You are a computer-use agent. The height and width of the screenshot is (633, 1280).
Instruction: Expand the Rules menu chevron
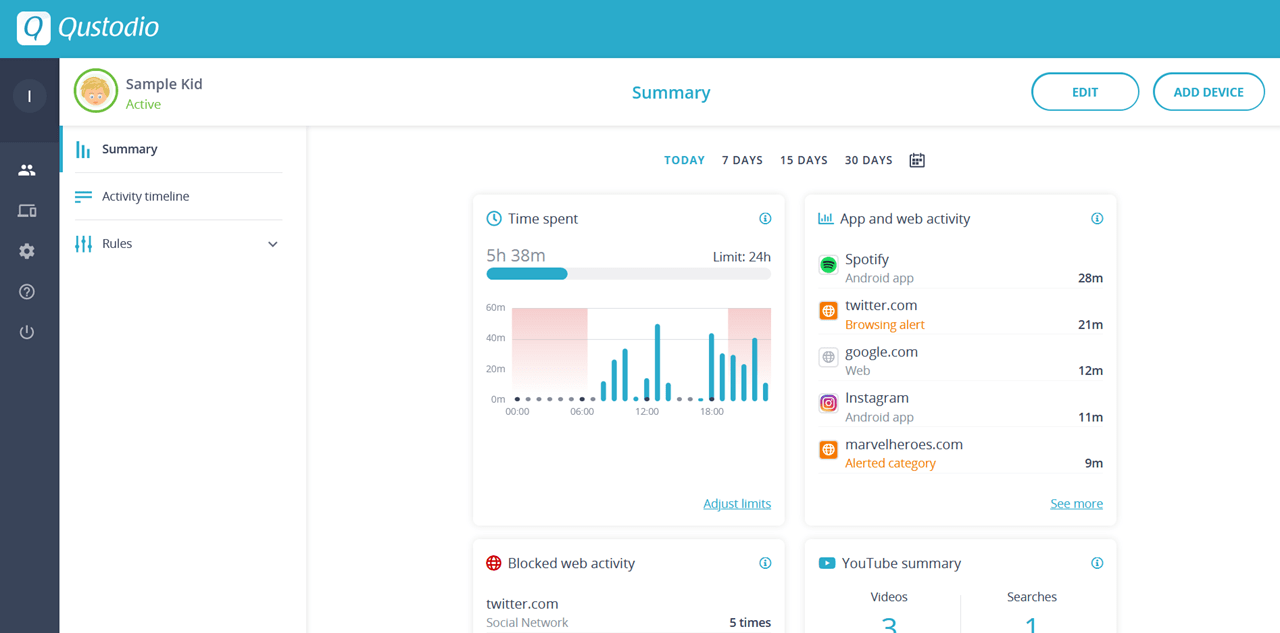tap(272, 244)
